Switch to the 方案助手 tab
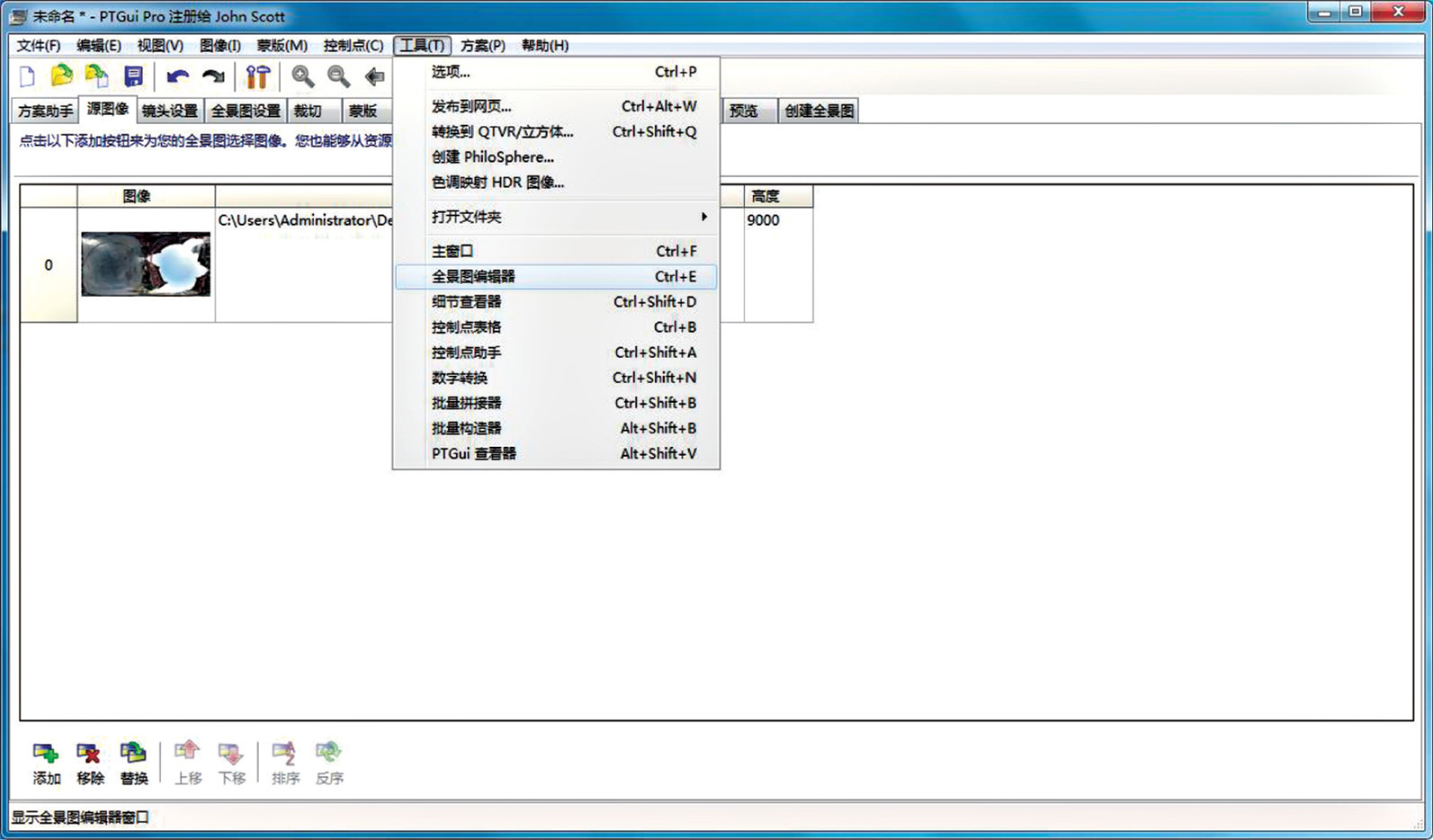The height and width of the screenshot is (840, 1433). pyautogui.click(x=46, y=111)
